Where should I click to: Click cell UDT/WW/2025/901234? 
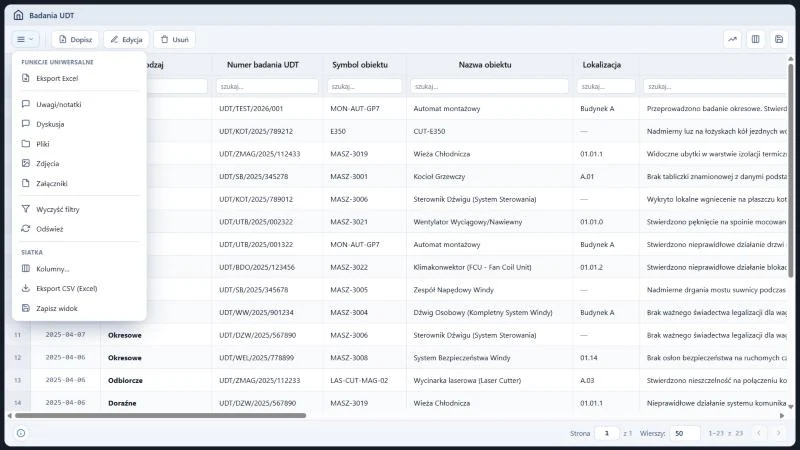coord(257,312)
